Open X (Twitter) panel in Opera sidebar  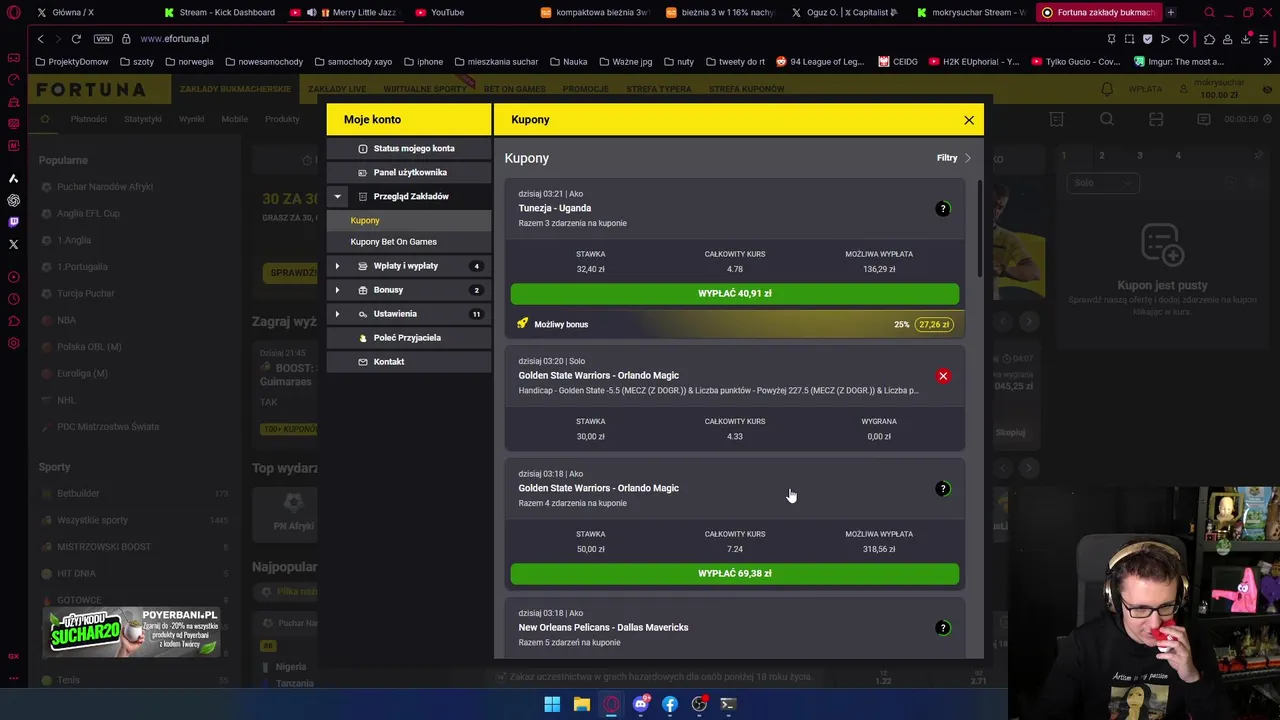click(x=13, y=244)
